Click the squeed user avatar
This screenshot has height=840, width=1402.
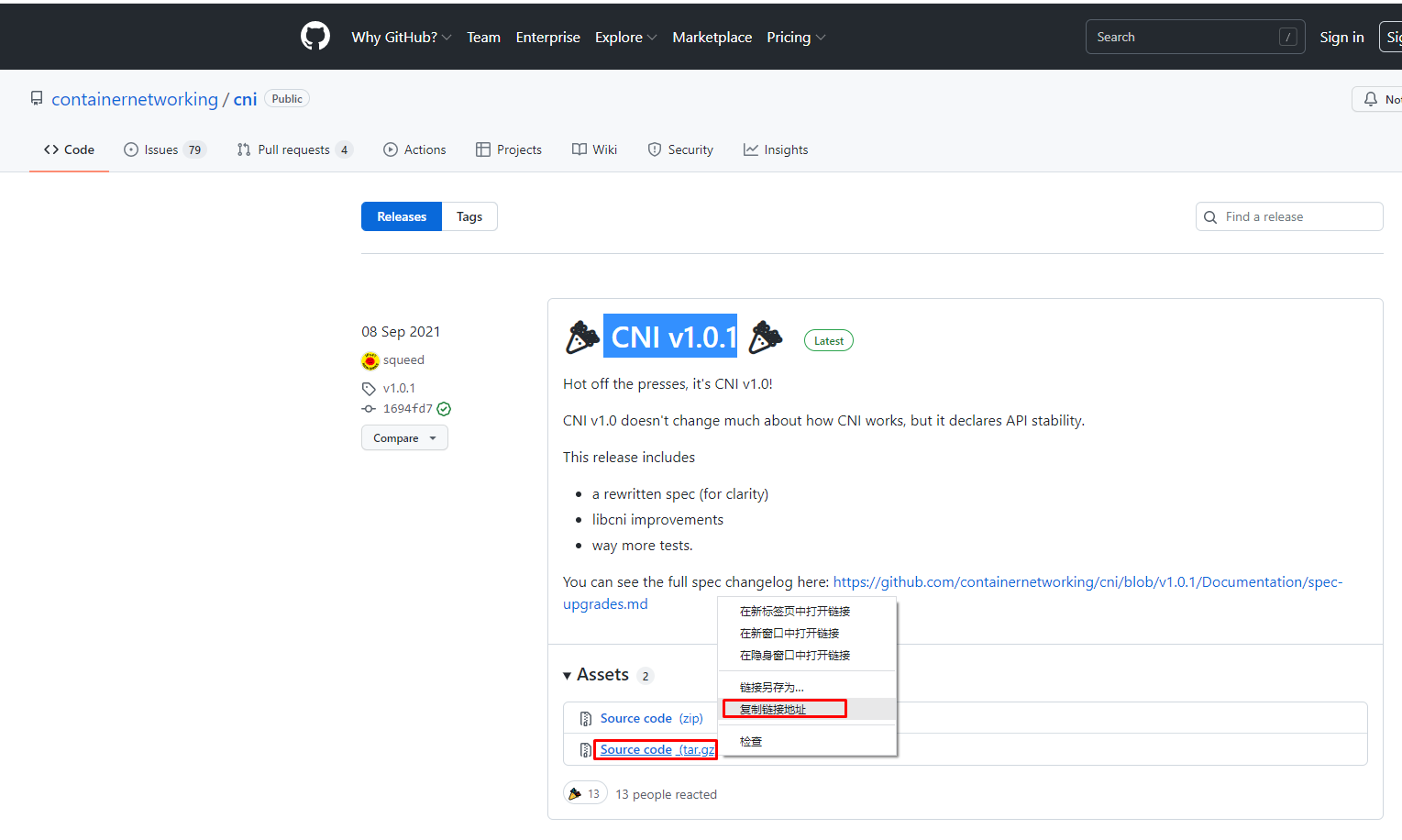[370, 360]
